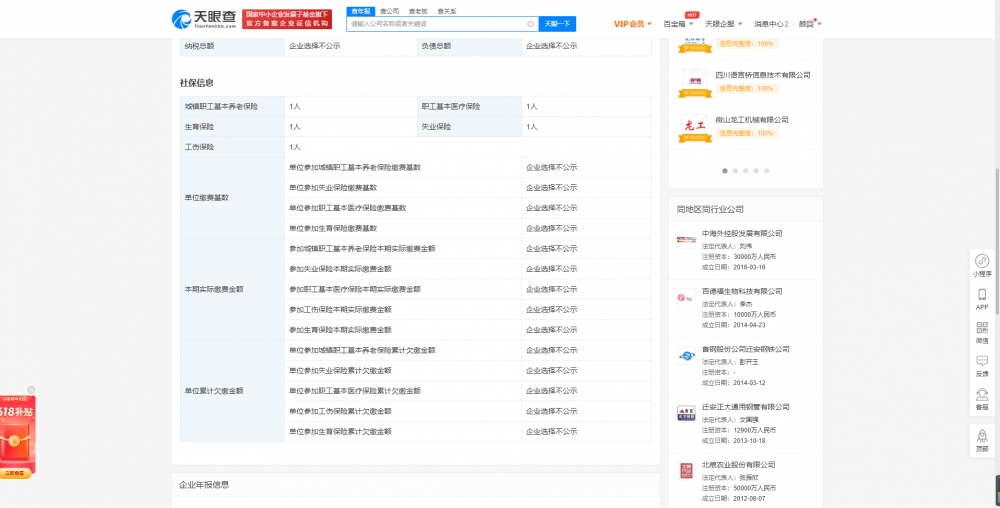Image resolution: width=1000 pixels, height=508 pixels.
Task: Click legal representative name 文国强
Action: click(x=750, y=419)
